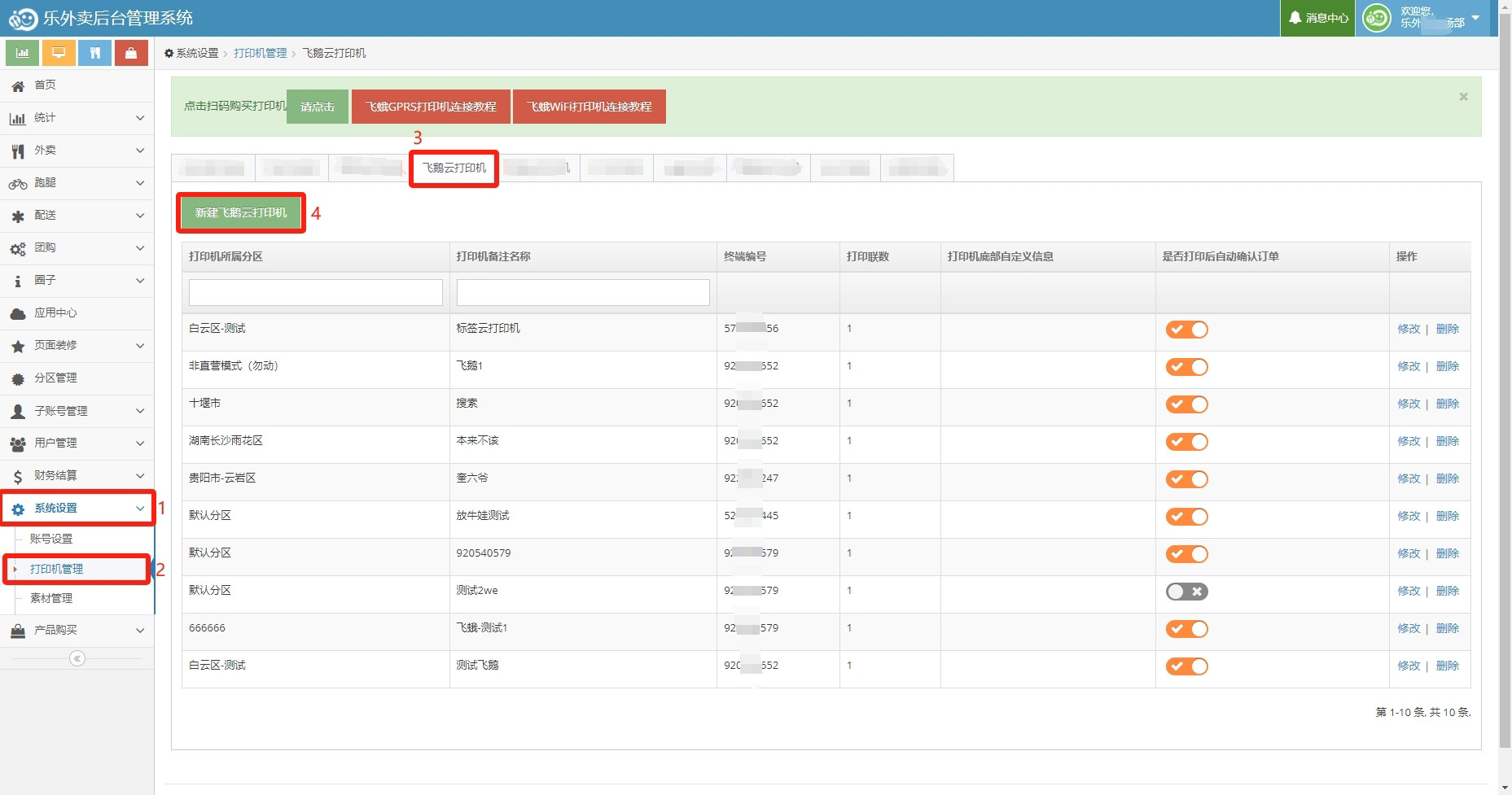Toggle auto-confirm switch for 标签云打印机 row
Screen dimensions: 1512x795
coord(1186,330)
